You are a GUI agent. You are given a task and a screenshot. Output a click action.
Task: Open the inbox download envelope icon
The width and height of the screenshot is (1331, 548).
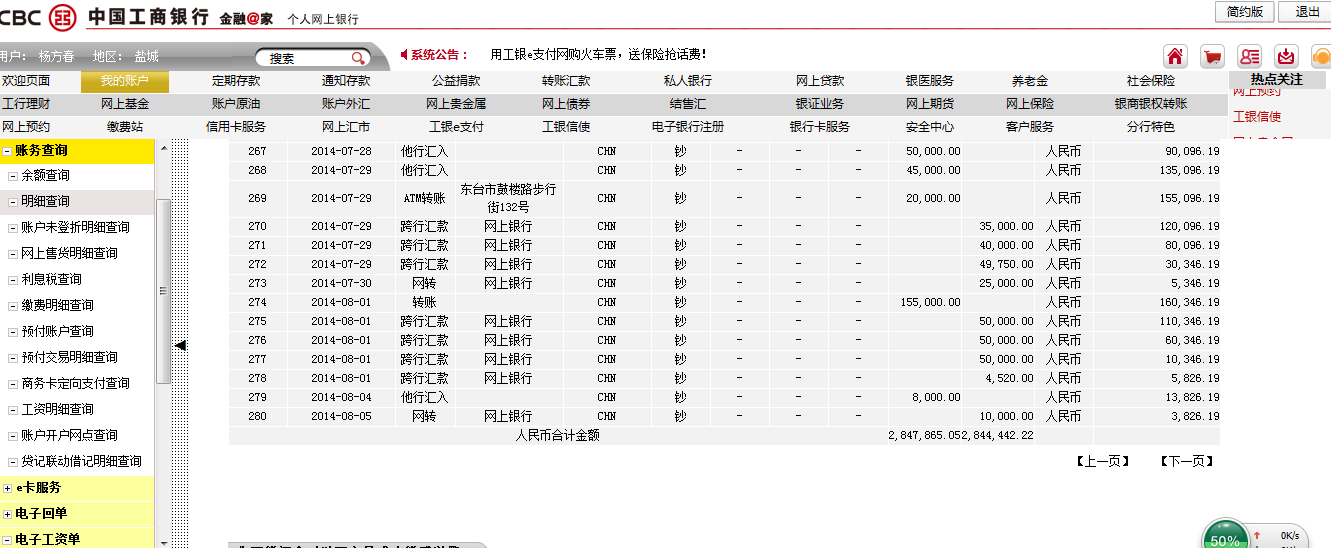coord(1287,56)
